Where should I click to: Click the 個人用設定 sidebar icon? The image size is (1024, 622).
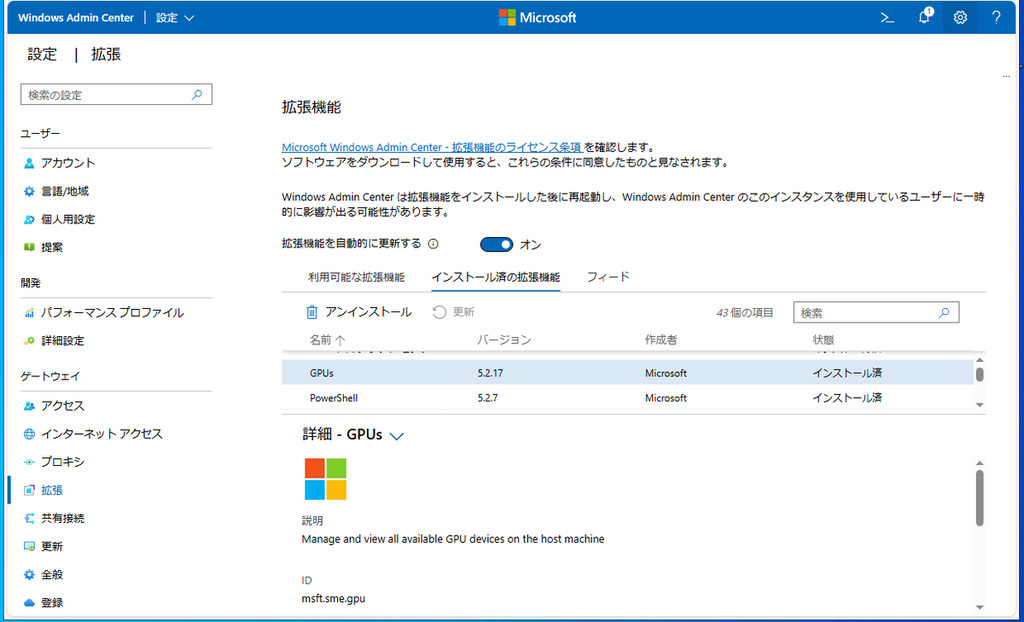point(29,220)
